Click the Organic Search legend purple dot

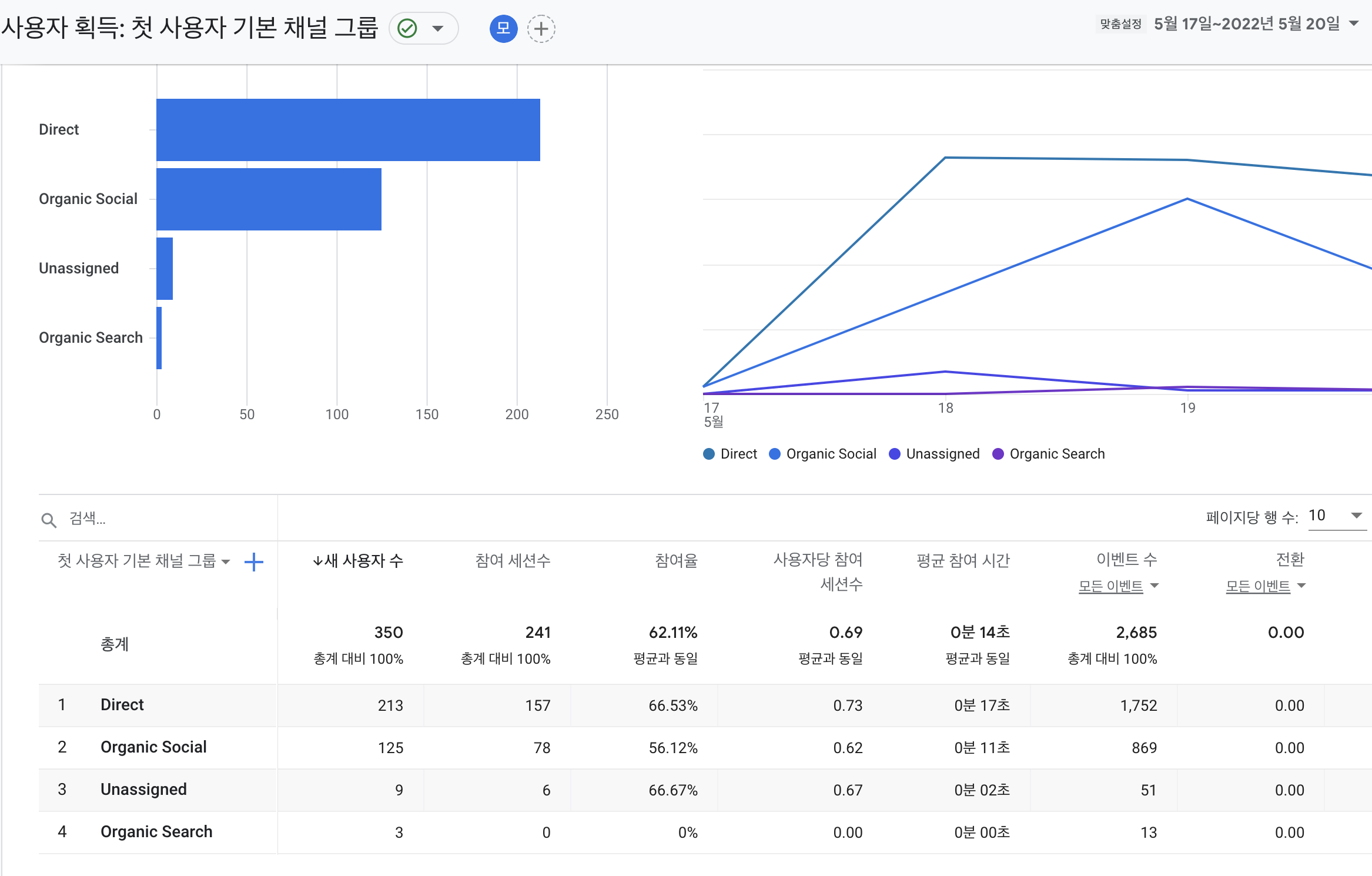pos(998,454)
